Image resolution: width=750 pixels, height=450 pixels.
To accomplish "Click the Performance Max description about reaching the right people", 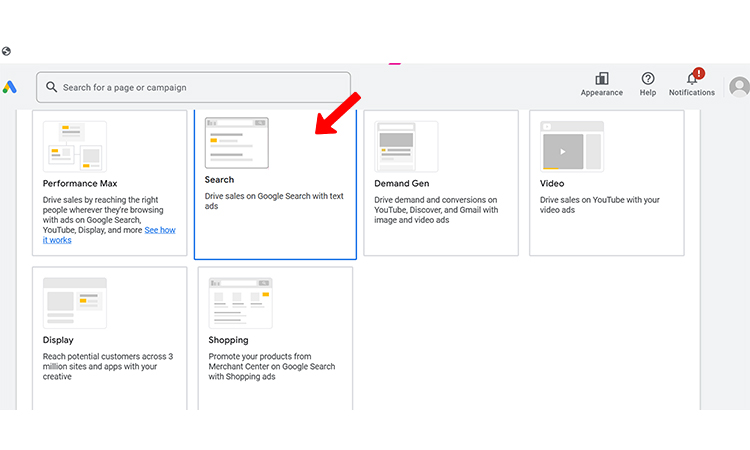I will point(109,220).
